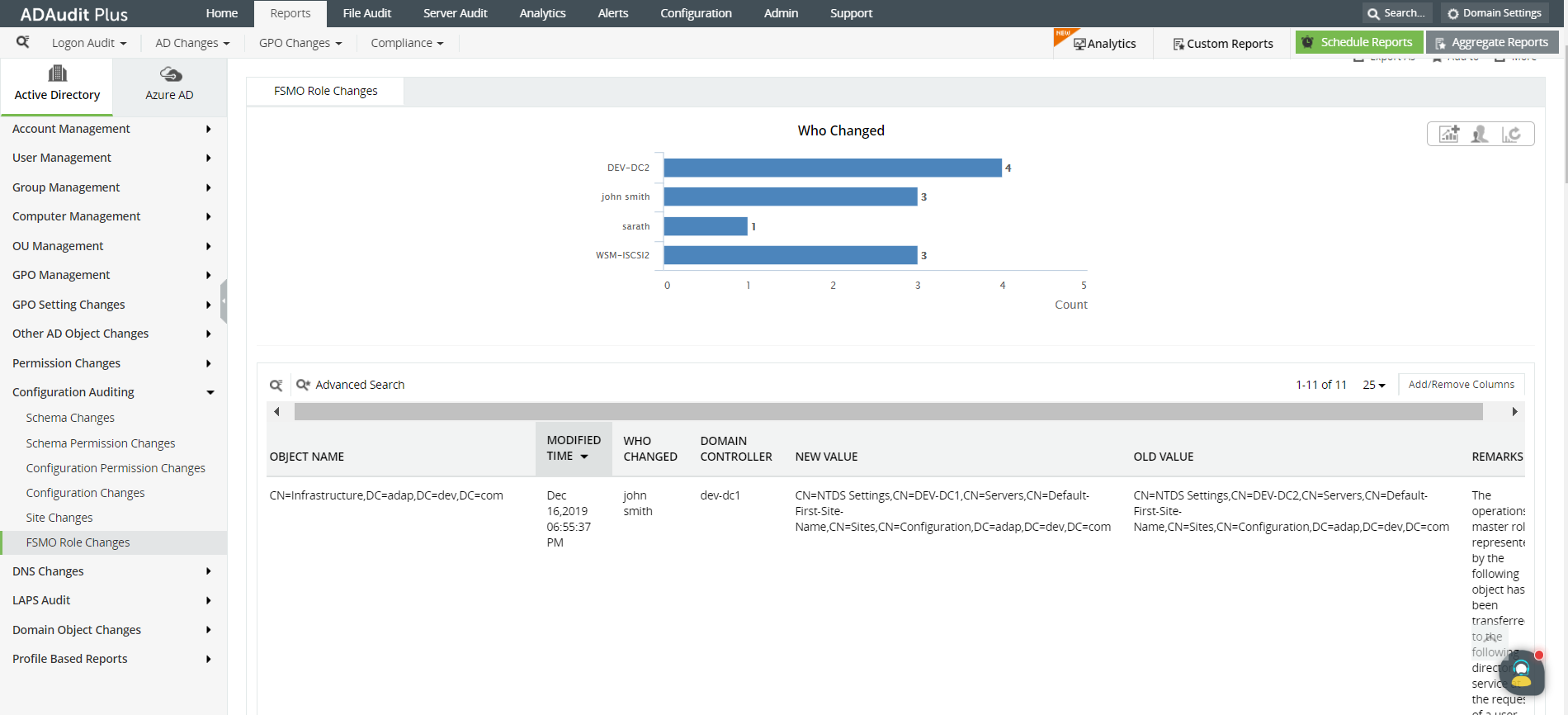1568x715 pixels.
Task: Click the reports search icon in sub-navigation bar
Action: tap(23, 42)
